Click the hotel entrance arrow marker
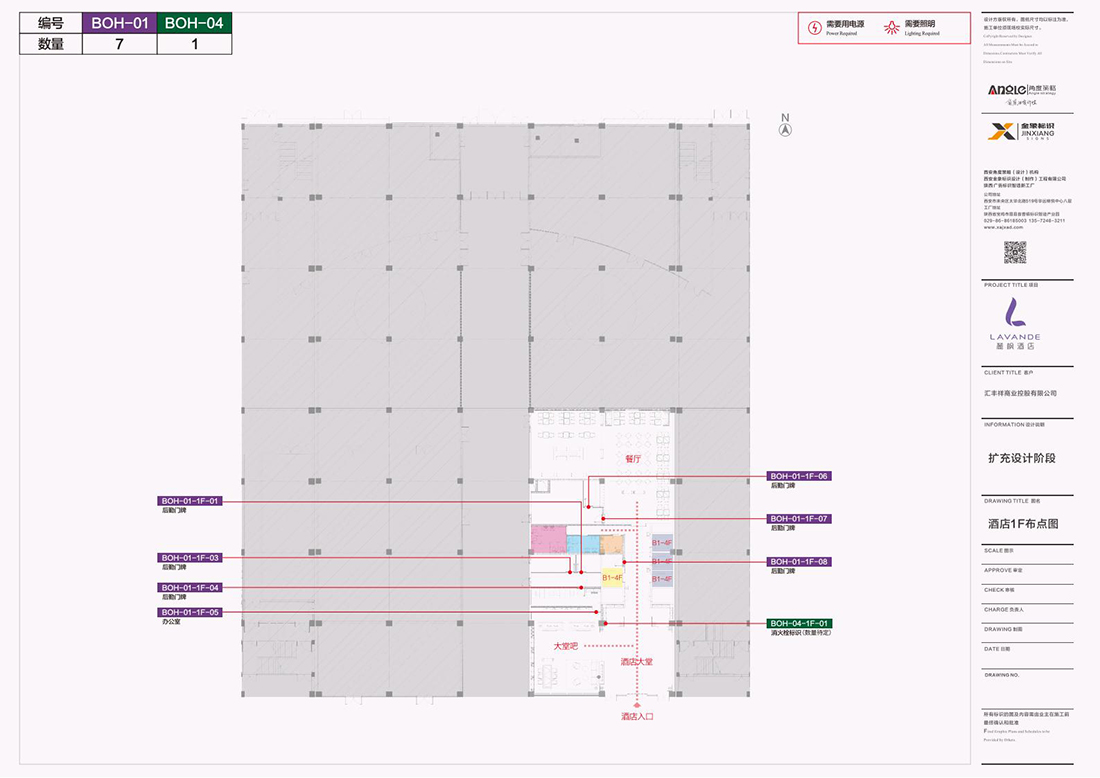Screen dimensions: 1100x778 636,703
